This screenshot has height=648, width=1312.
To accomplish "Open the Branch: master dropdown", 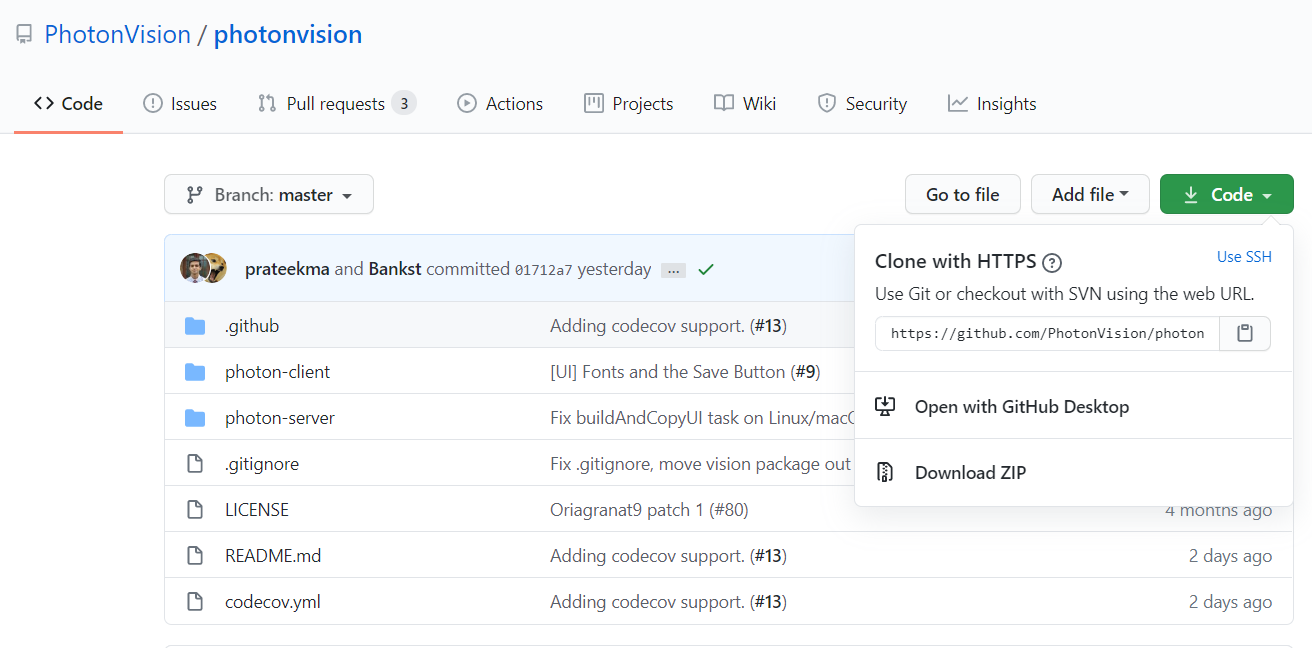I will pyautogui.click(x=269, y=194).
